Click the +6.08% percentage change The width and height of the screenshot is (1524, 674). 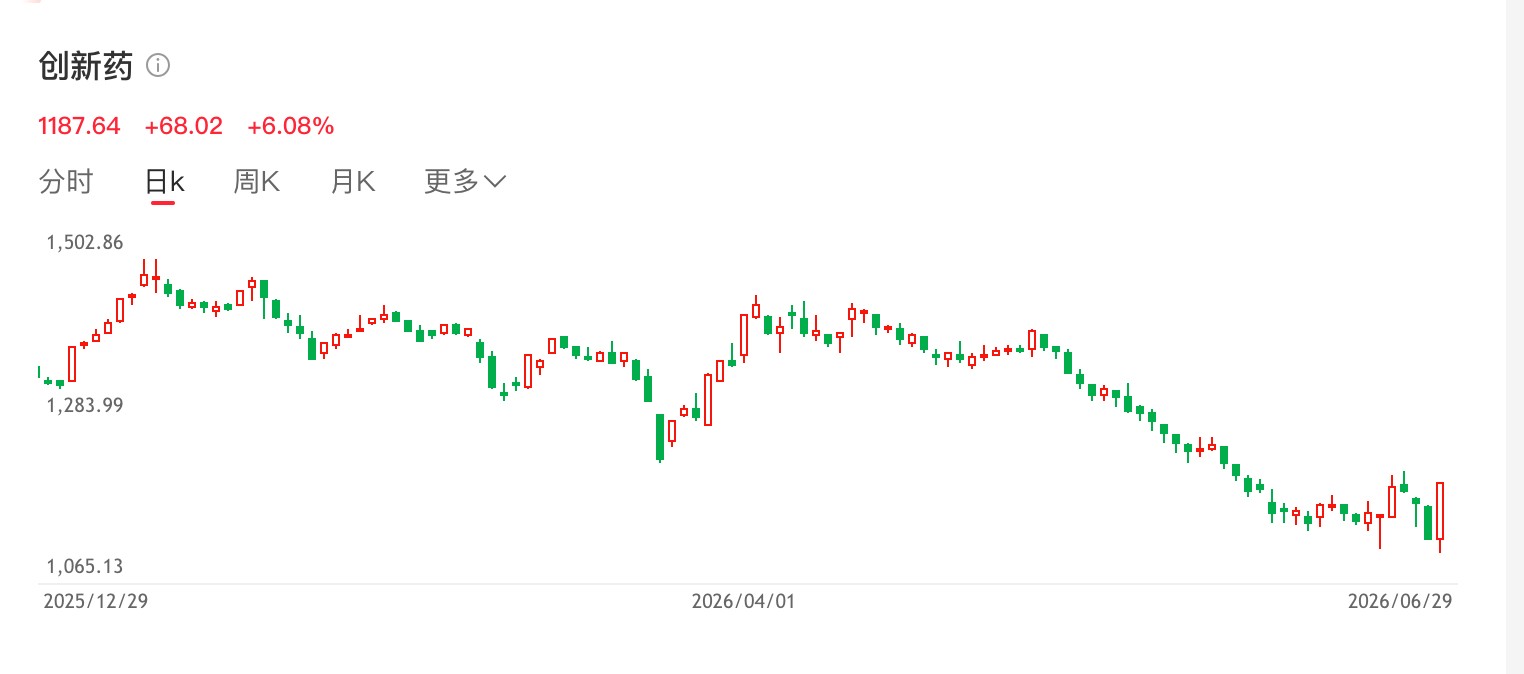click(x=291, y=126)
